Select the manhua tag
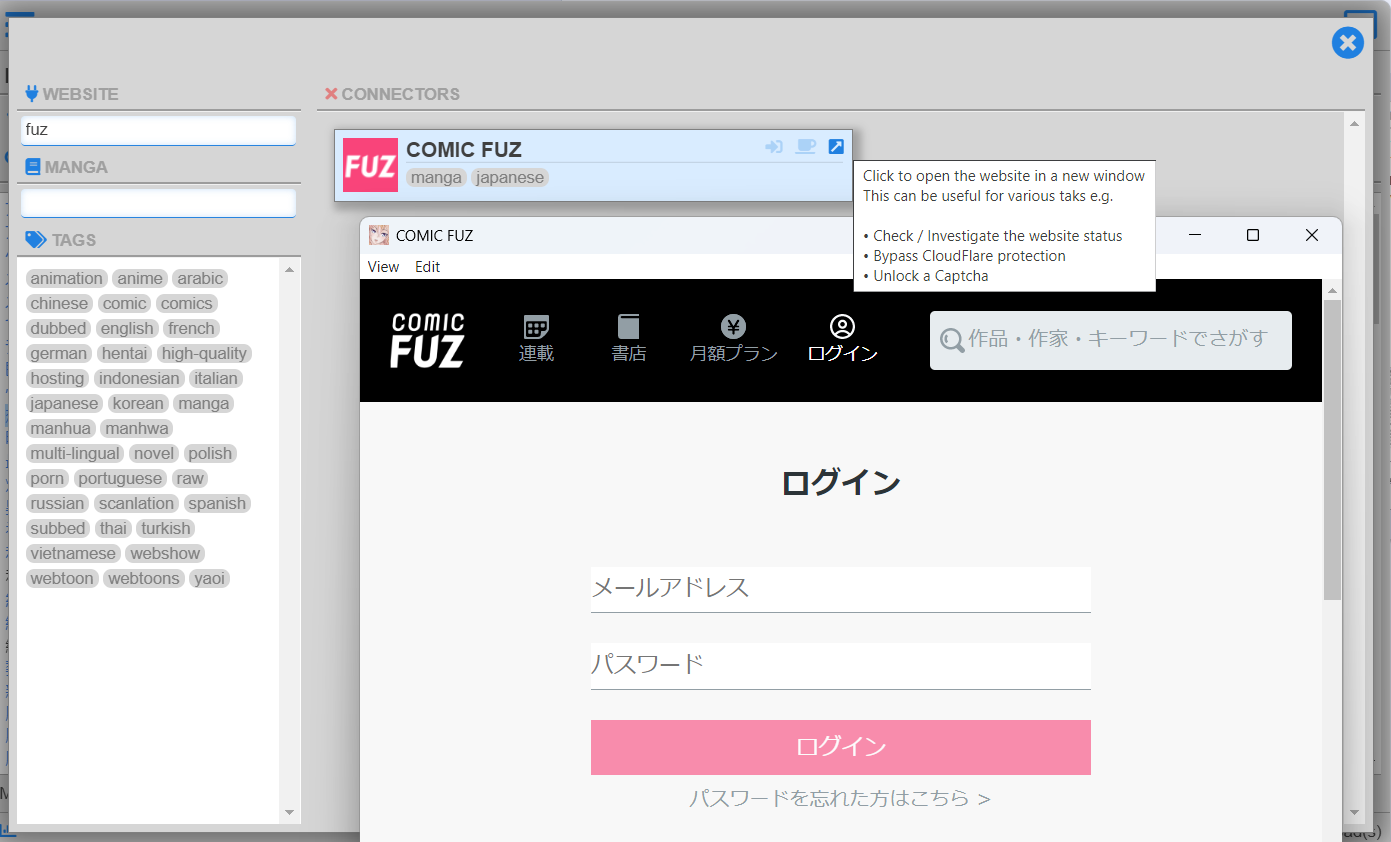The image size is (1391, 842). [x=61, y=428]
